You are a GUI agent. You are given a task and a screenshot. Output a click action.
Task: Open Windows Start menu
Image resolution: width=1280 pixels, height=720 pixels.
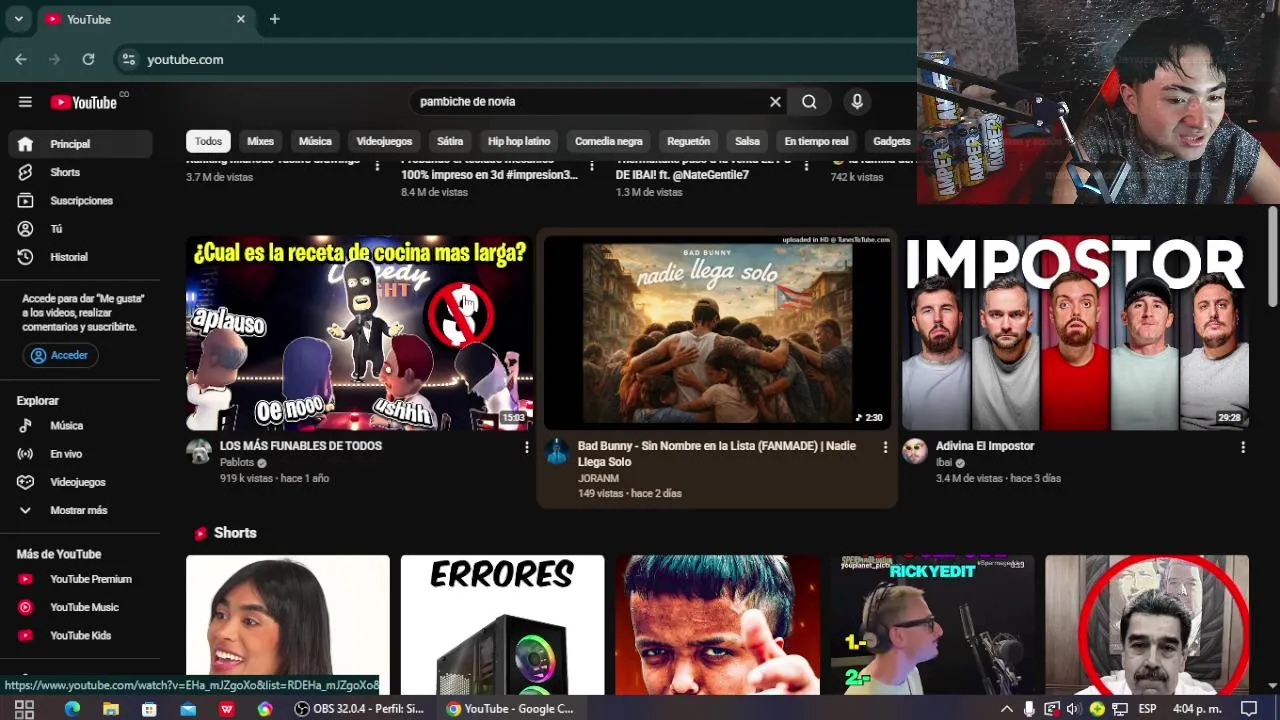tap(24, 709)
